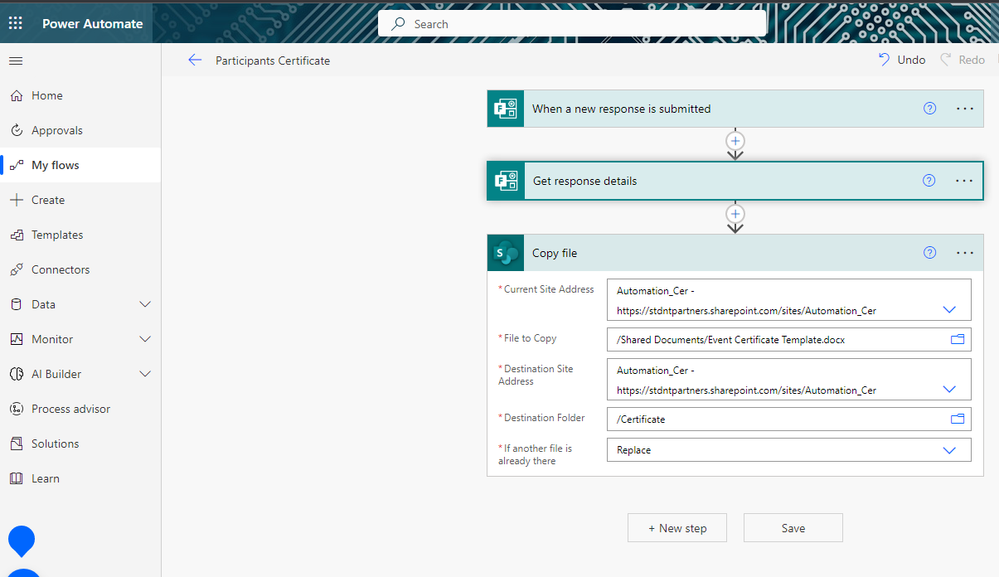Click in the Search box
Image resolution: width=999 pixels, height=577 pixels.
tap(572, 24)
